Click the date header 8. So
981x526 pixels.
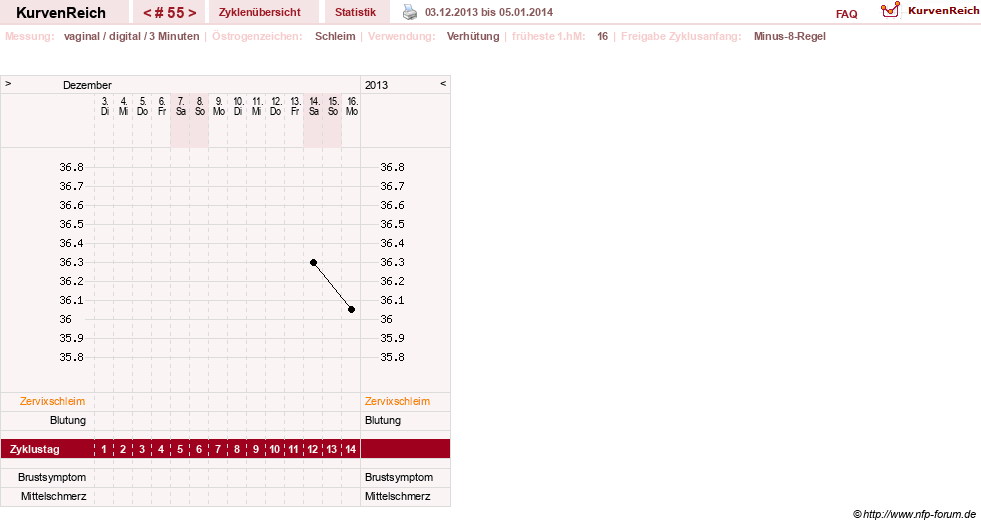[x=200, y=106]
